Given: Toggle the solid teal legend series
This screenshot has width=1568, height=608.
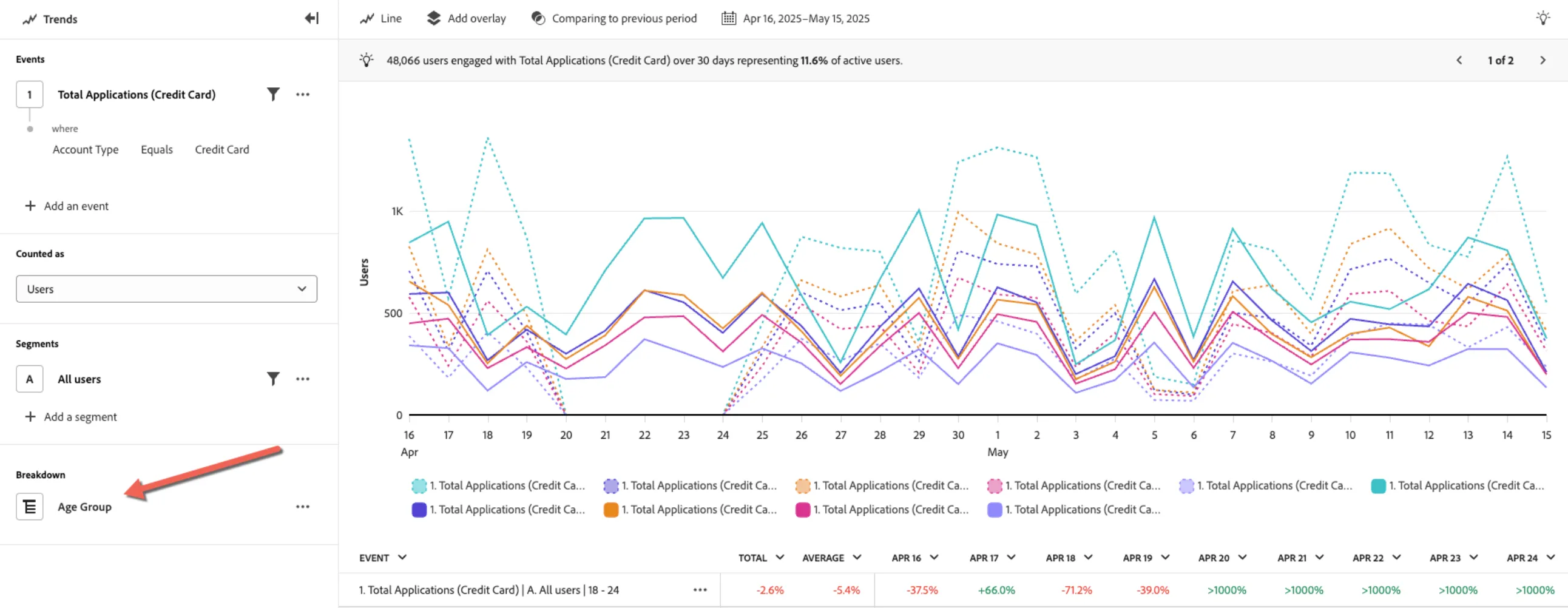Looking at the screenshot, I should (x=1457, y=485).
